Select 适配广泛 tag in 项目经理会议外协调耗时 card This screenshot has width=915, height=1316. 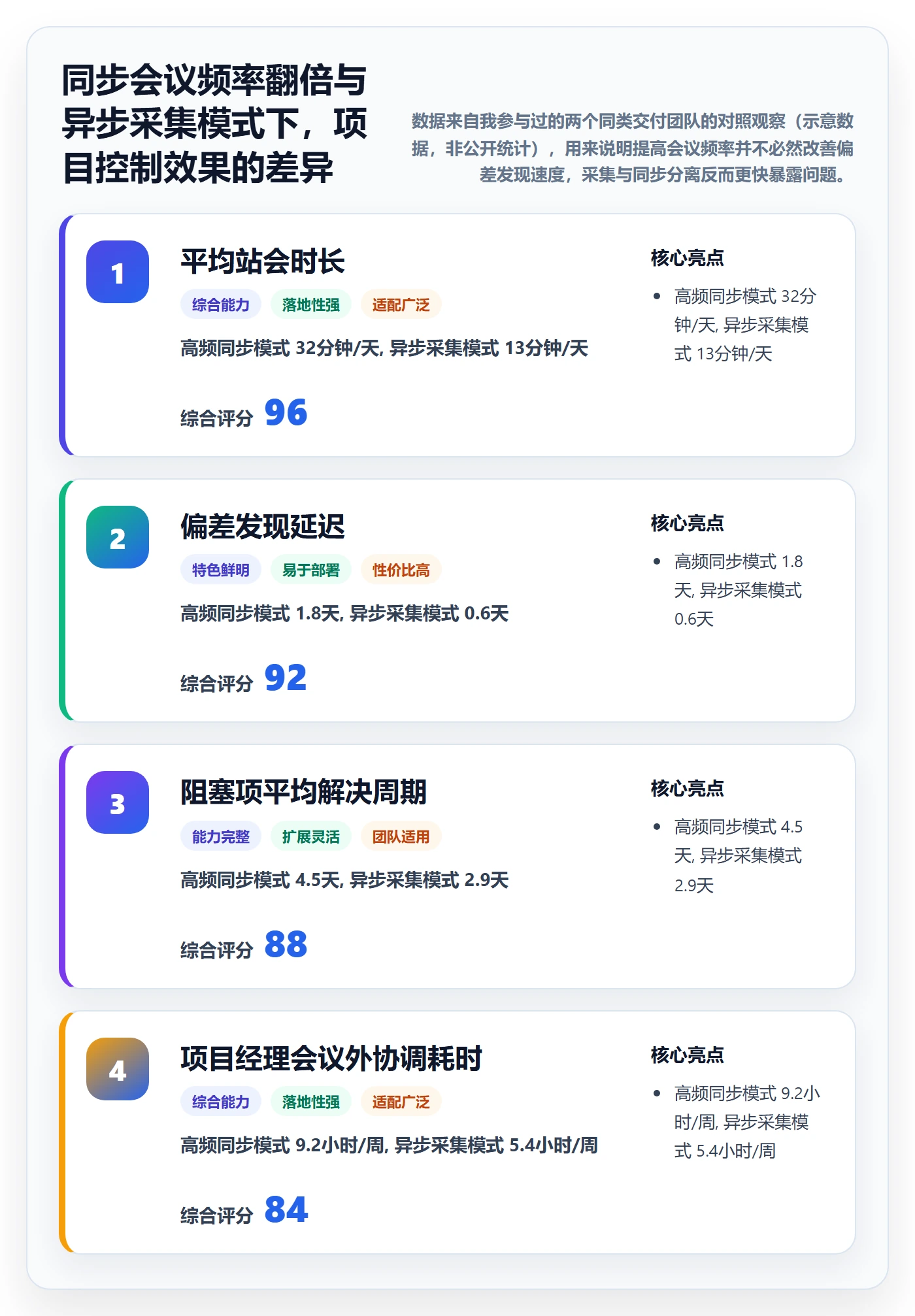coord(401,1102)
